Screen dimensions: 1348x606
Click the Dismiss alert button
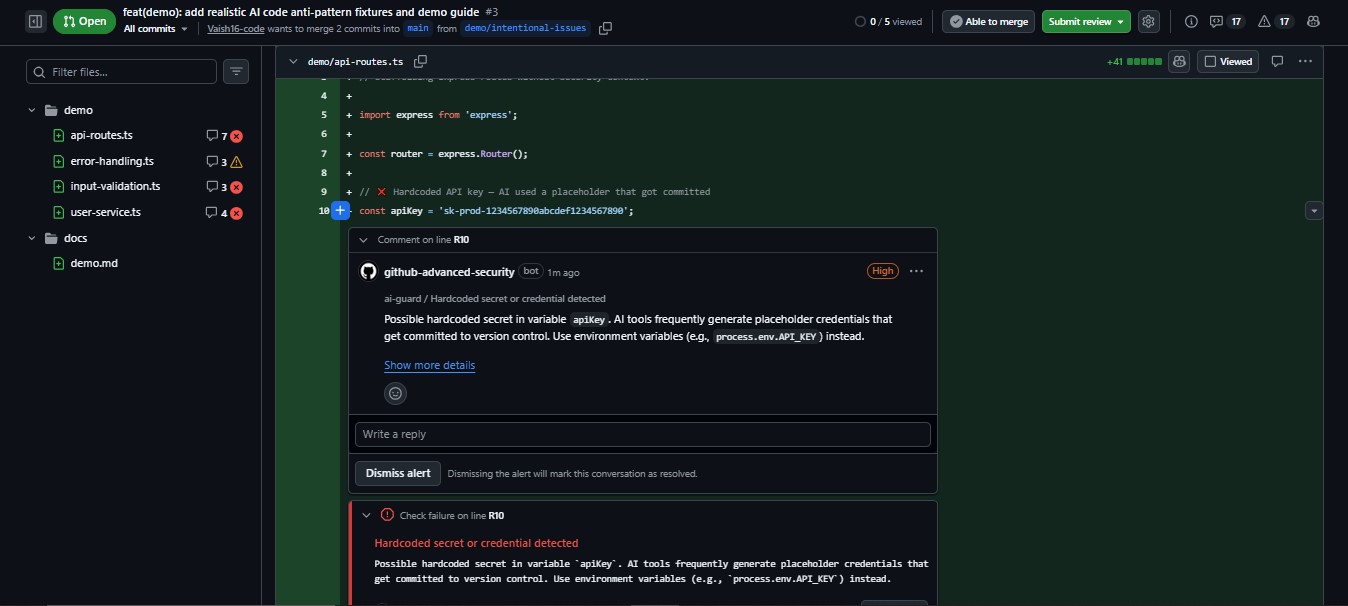(398, 473)
